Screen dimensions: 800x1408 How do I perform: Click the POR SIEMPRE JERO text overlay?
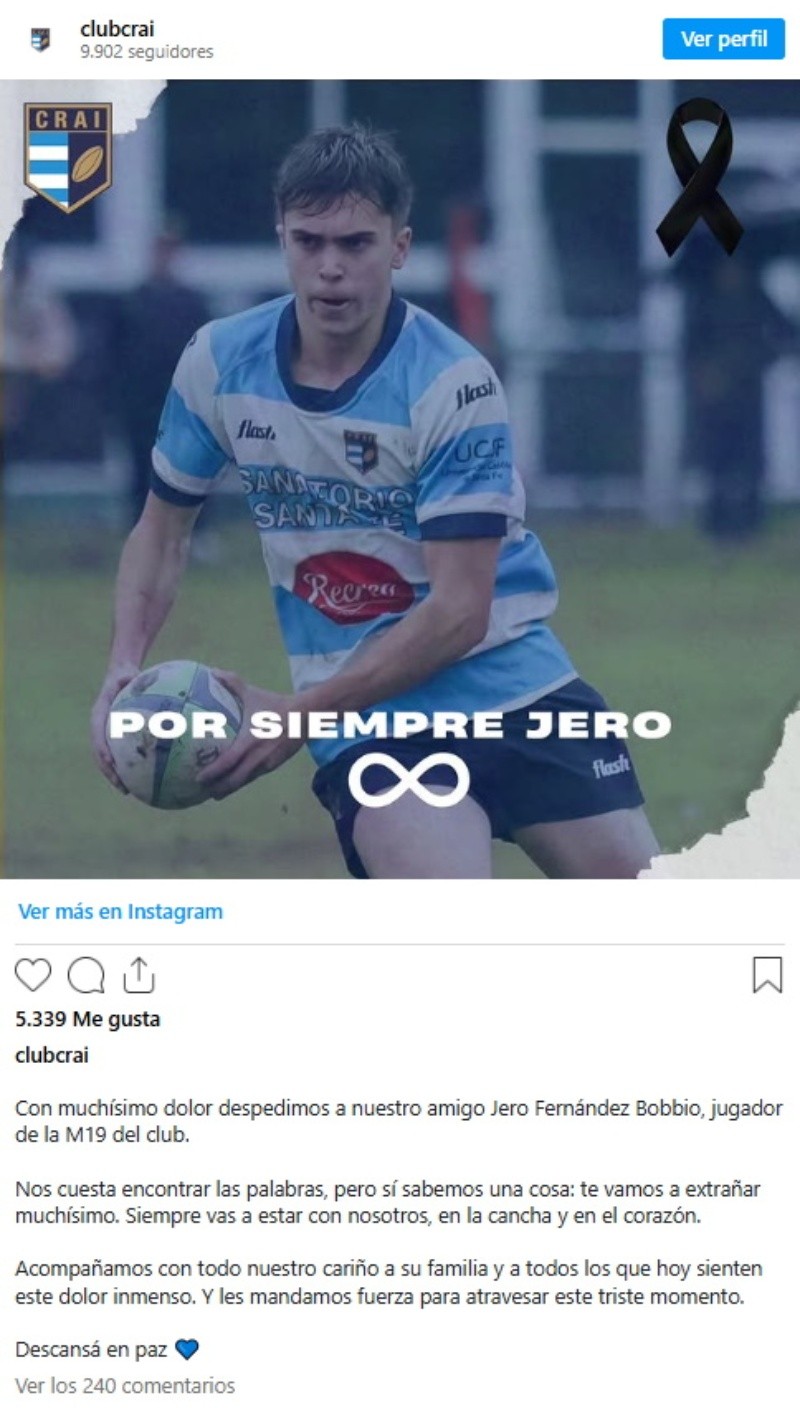tap(389, 725)
